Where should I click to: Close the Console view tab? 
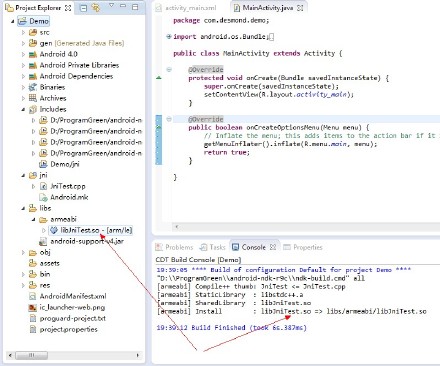[273, 247]
